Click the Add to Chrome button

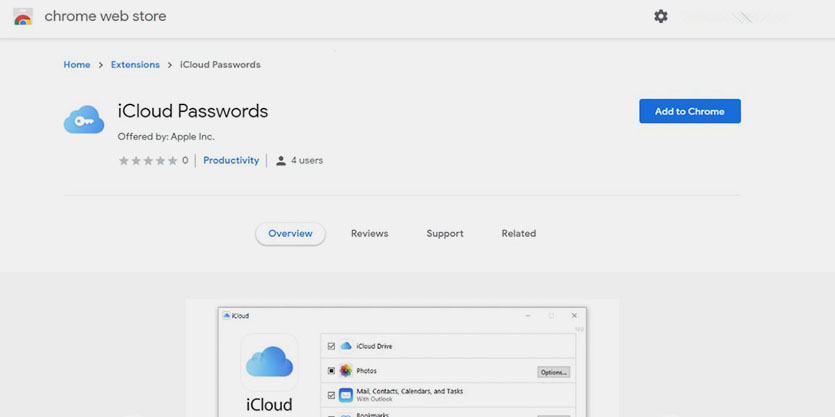tap(690, 111)
